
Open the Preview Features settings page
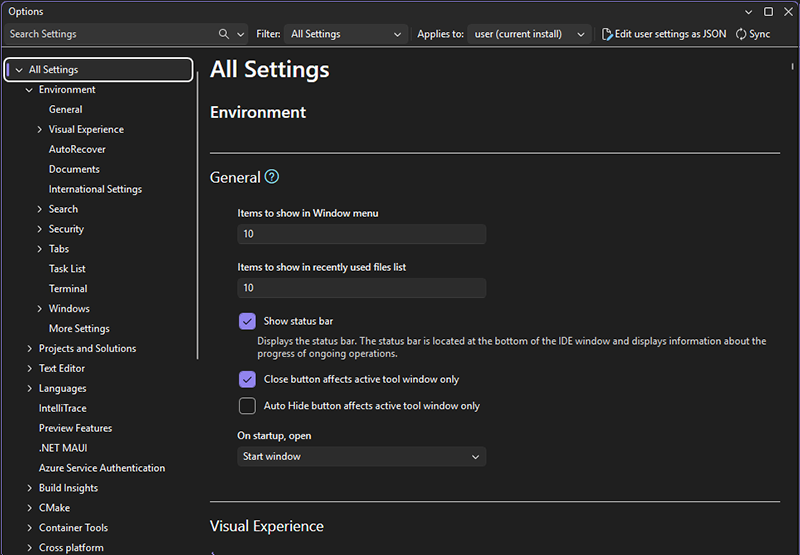coord(75,428)
